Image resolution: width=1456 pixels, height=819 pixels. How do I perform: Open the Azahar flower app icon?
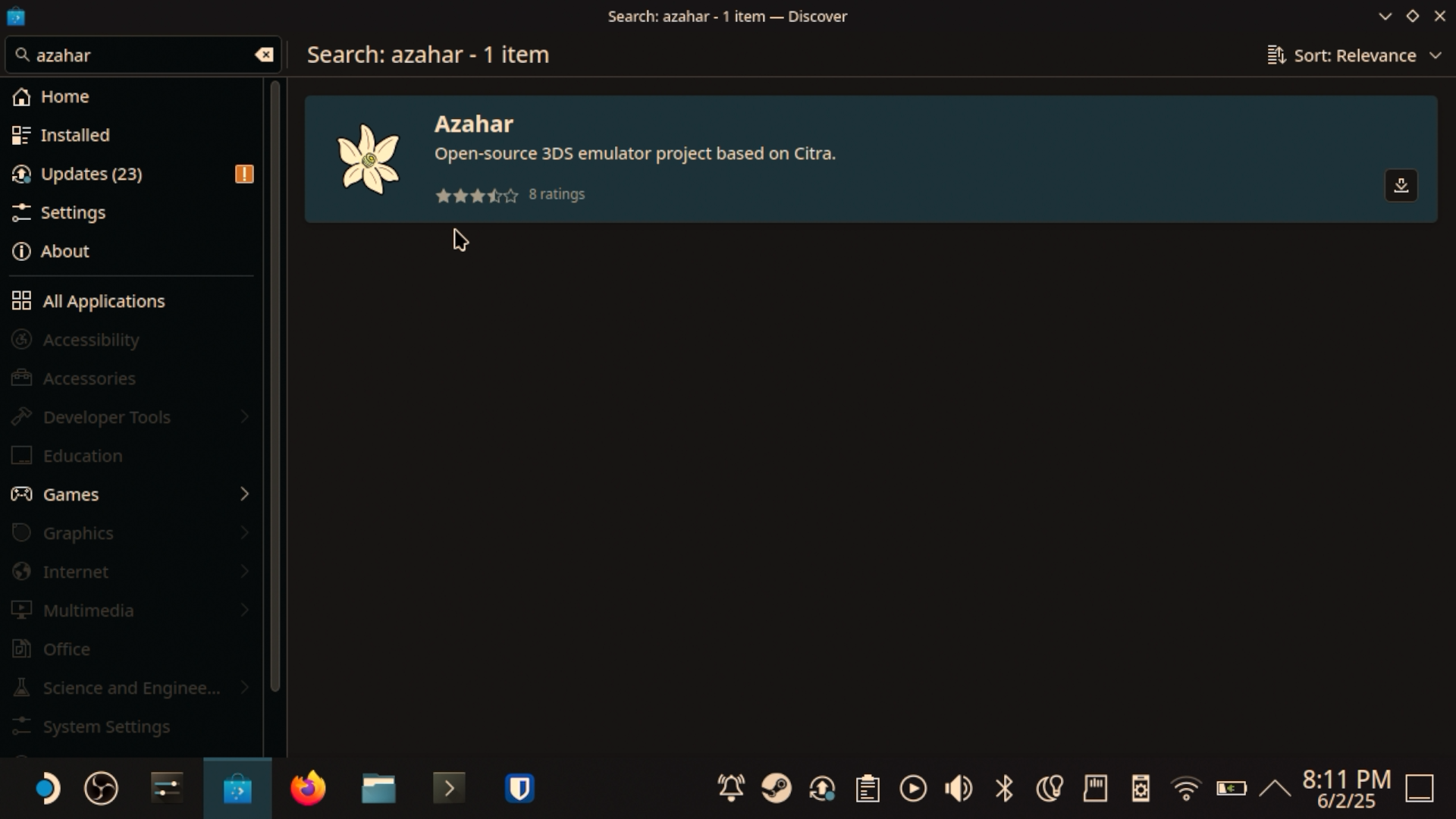click(x=369, y=159)
